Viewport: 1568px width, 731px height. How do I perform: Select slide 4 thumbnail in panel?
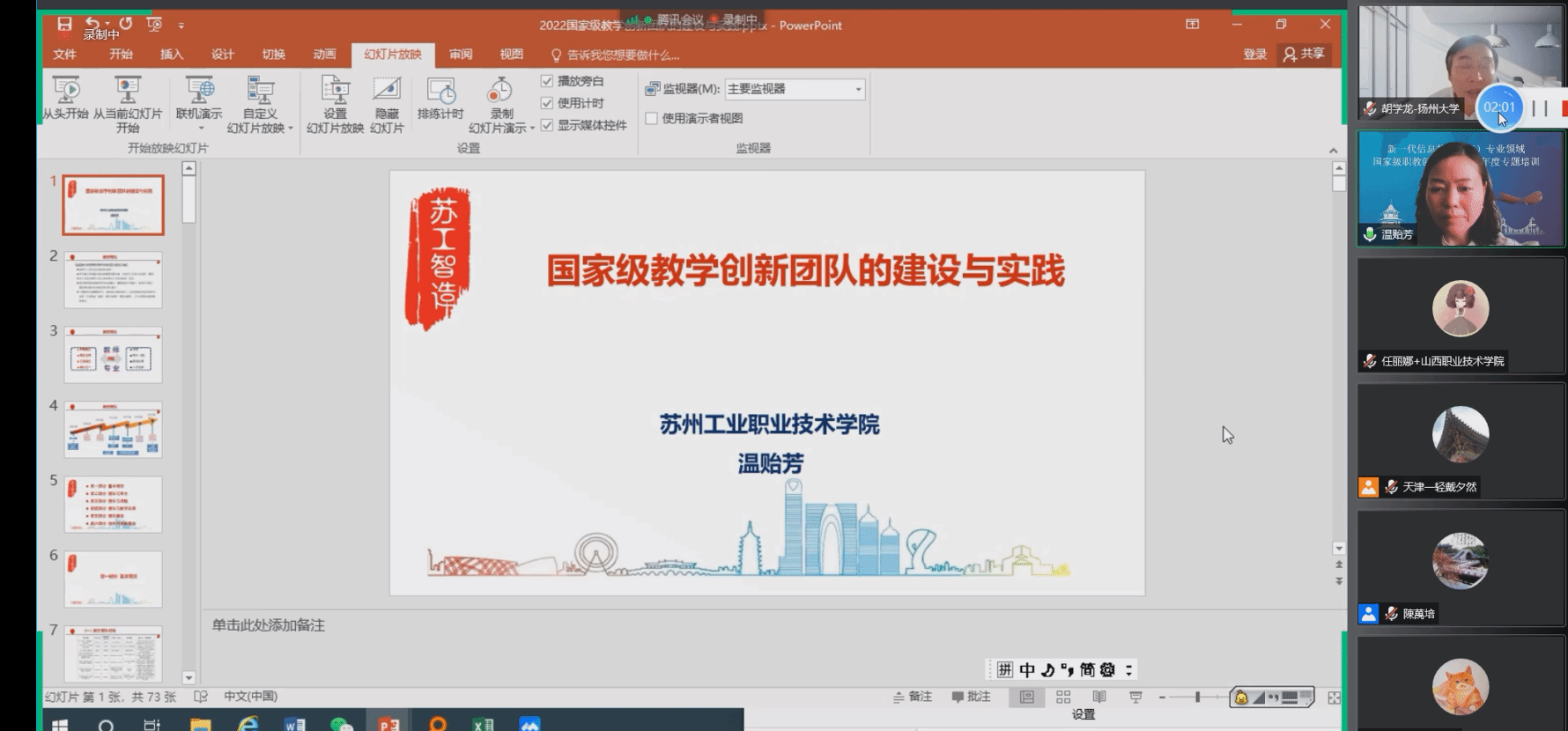click(113, 430)
